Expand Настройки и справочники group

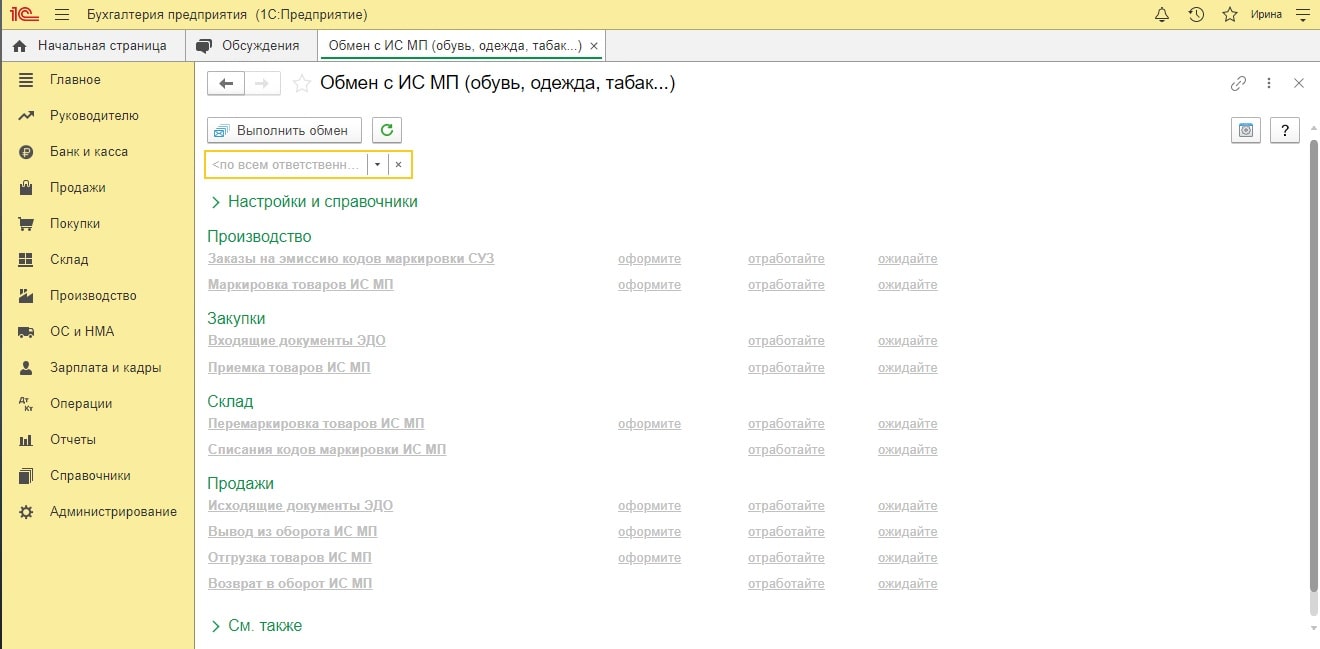314,202
